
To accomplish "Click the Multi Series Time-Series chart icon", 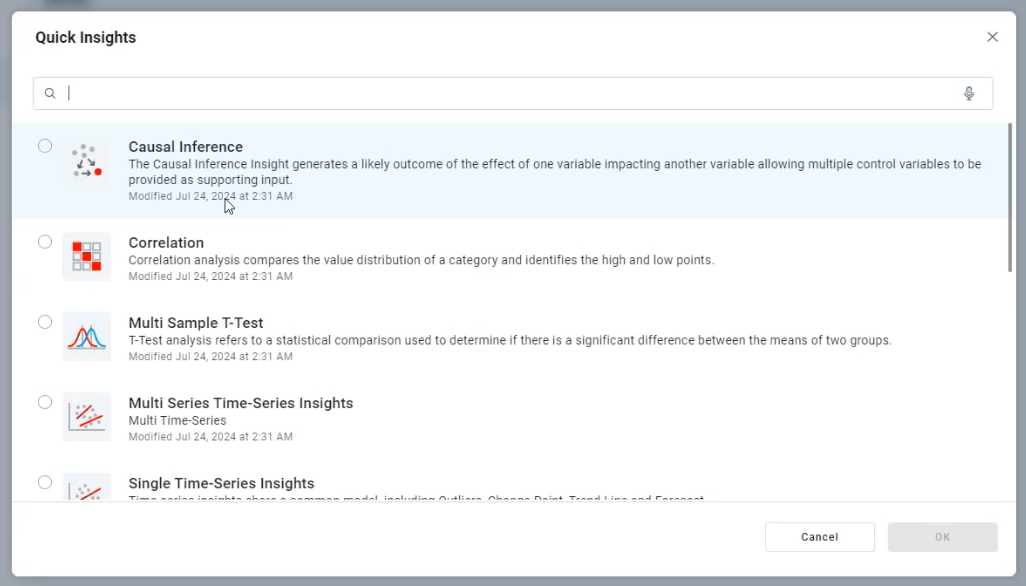I will (x=86, y=417).
